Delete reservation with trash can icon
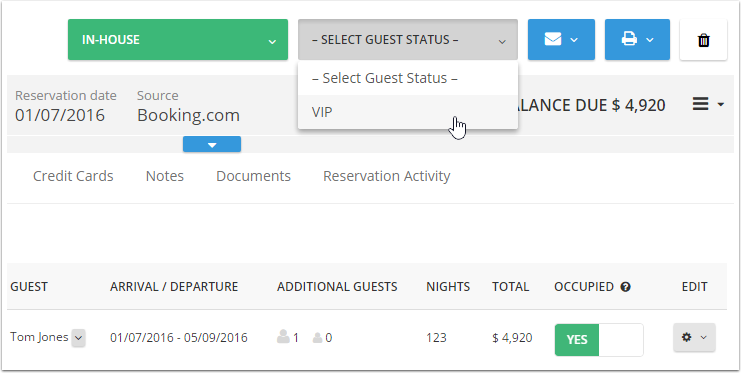The height and width of the screenshot is (373, 741). click(x=703, y=40)
